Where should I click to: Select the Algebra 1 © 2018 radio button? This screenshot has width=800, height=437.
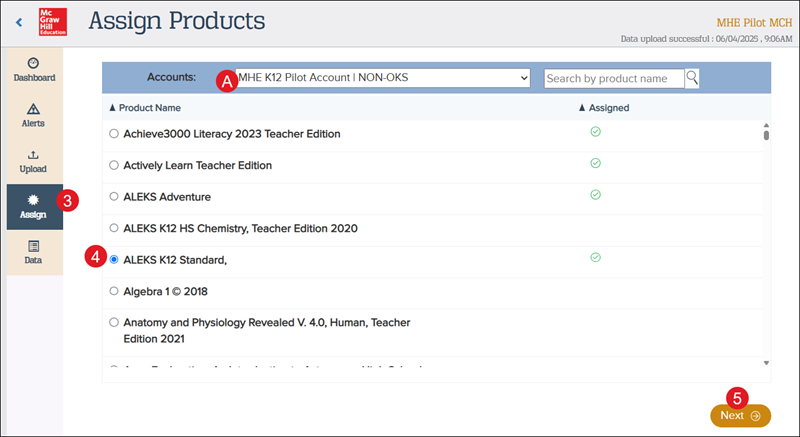(x=114, y=291)
